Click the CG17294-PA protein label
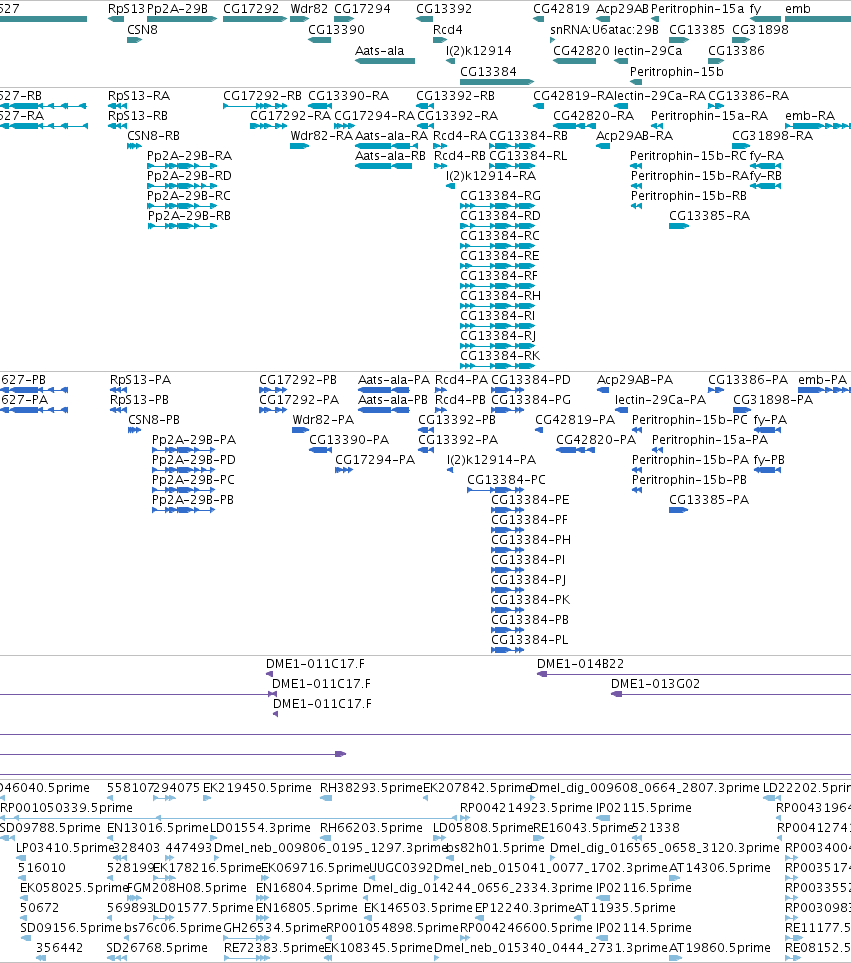Viewport: 851px width, 963px height. pyautogui.click(x=375, y=459)
